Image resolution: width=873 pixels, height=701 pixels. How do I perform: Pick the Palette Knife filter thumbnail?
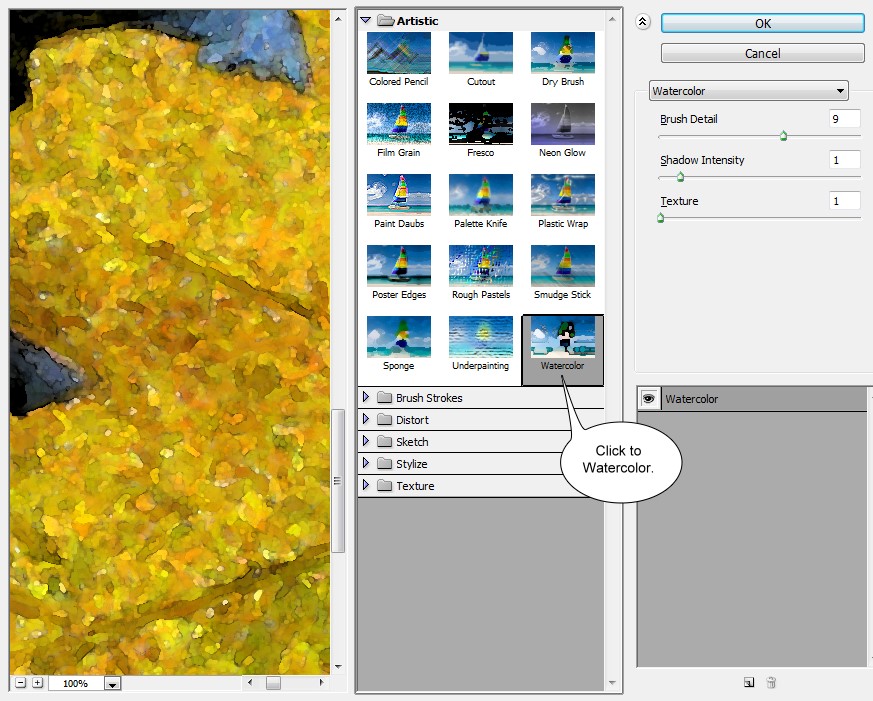click(480, 195)
